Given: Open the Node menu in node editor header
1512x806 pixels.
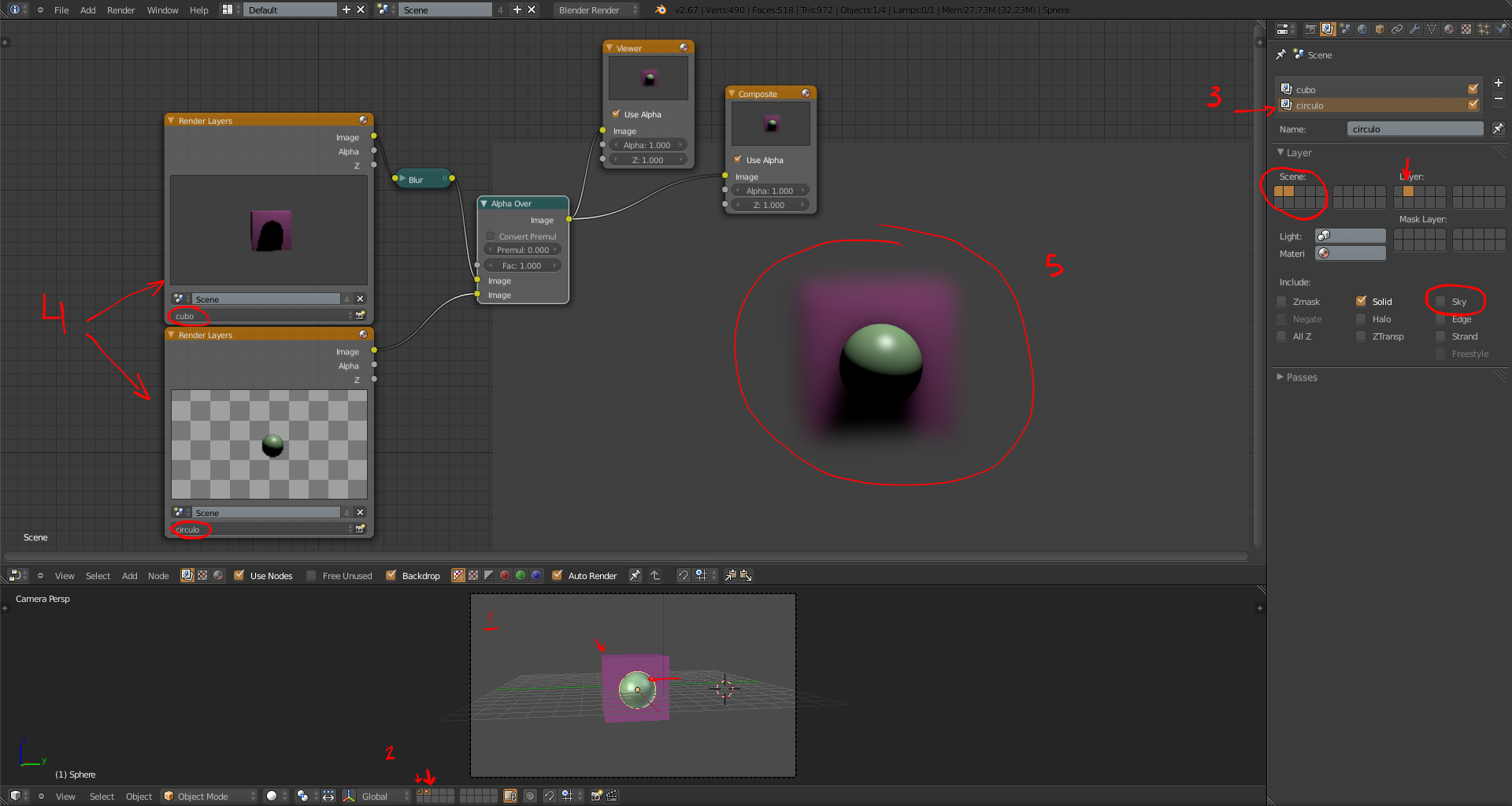Looking at the screenshot, I should 158,576.
